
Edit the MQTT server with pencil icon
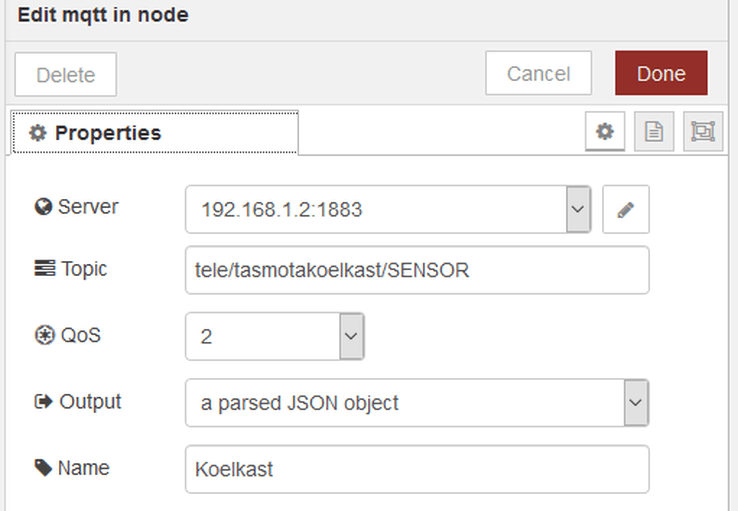(626, 209)
